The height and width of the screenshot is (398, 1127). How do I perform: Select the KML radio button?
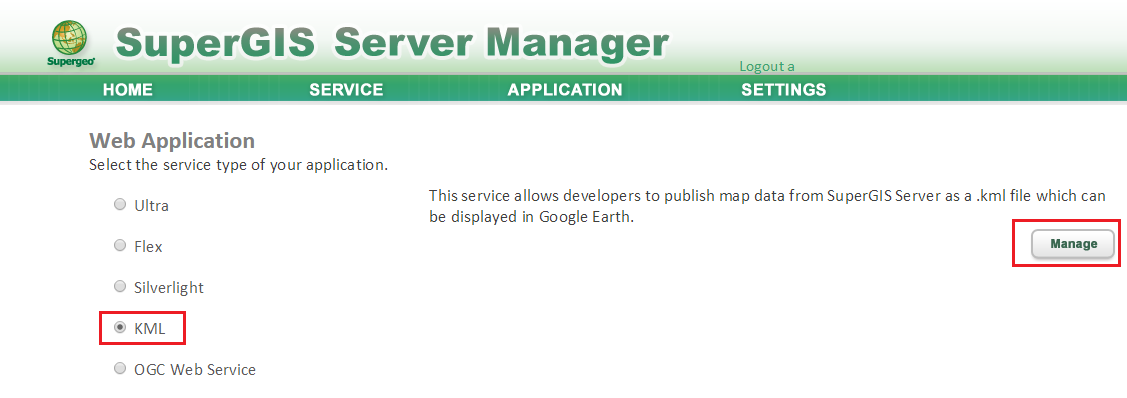coord(120,328)
